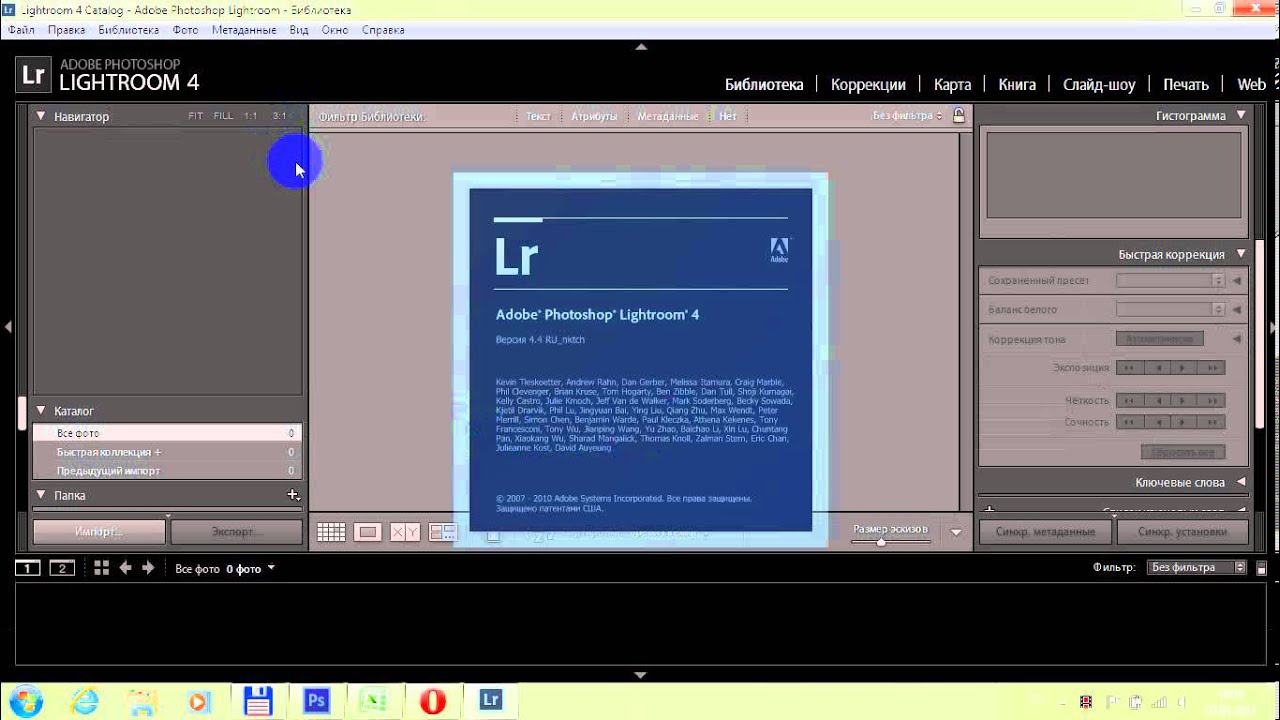1280x720 pixels.
Task: Click the Экспорт button
Action: pos(236,532)
